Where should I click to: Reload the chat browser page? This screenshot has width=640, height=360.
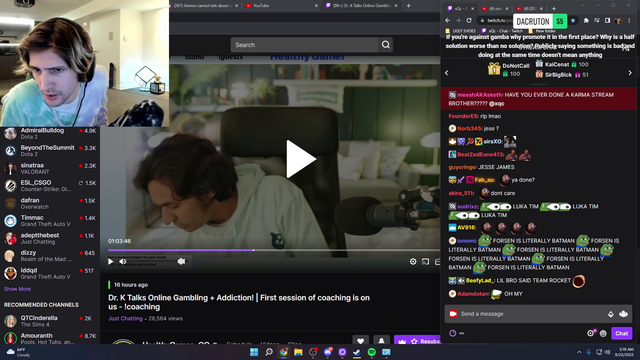[469, 20]
